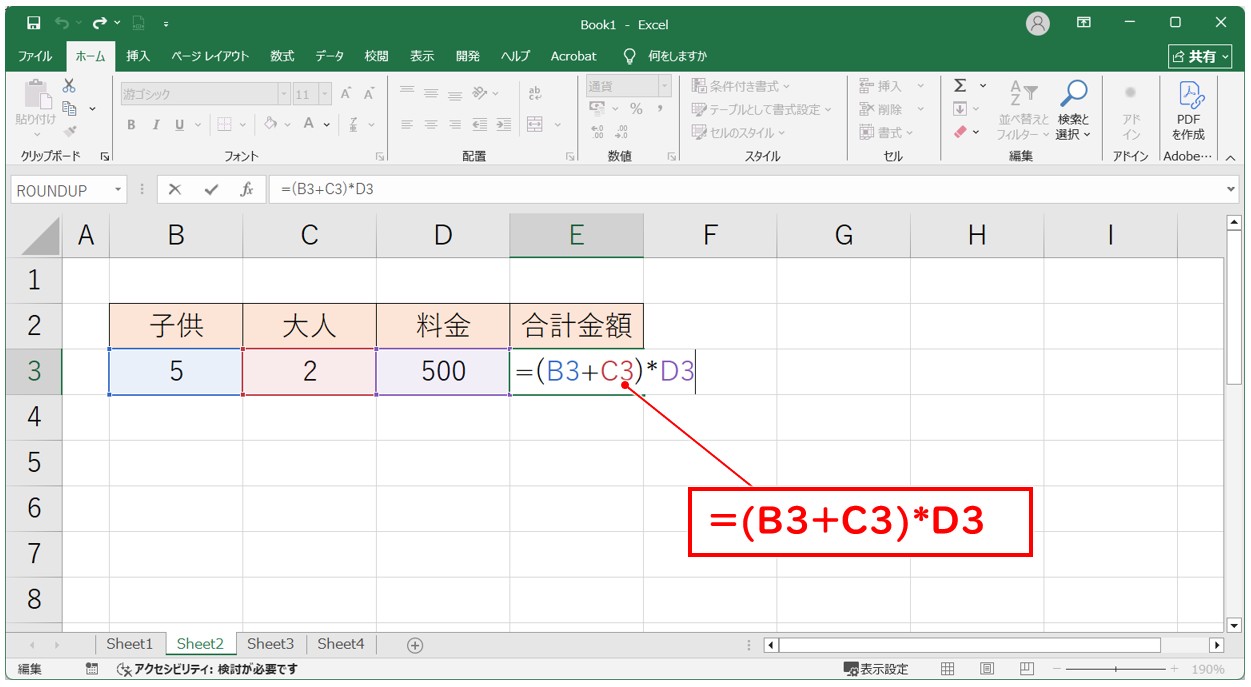Expand the Name Box dropdown
Viewport: 1251px width, 687px height.
coord(119,190)
